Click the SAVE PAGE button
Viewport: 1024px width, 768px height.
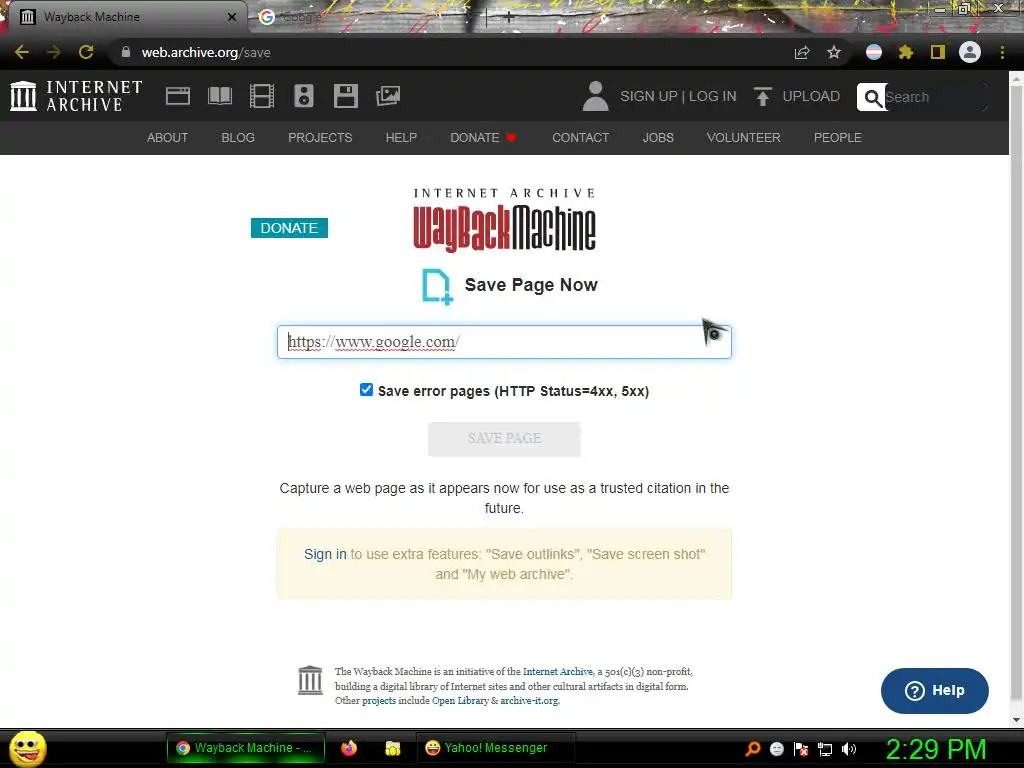coord(504,439)
